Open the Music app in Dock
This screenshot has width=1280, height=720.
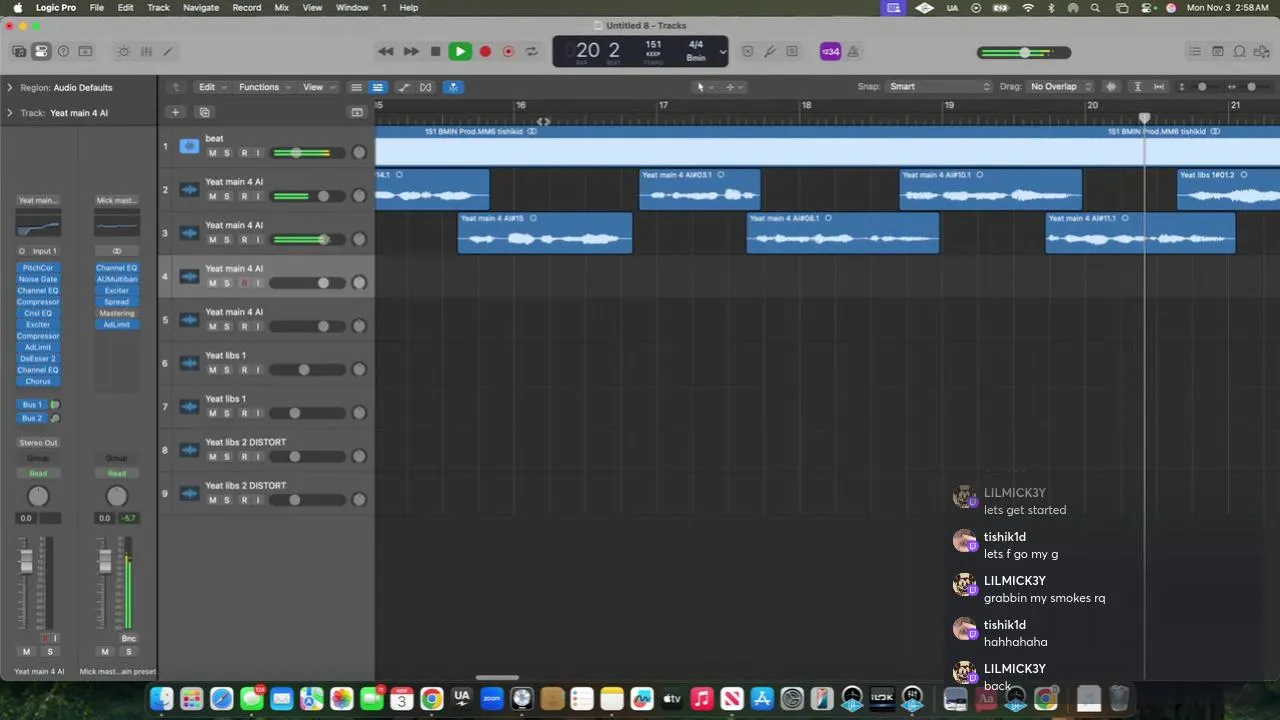click(702, 698)
